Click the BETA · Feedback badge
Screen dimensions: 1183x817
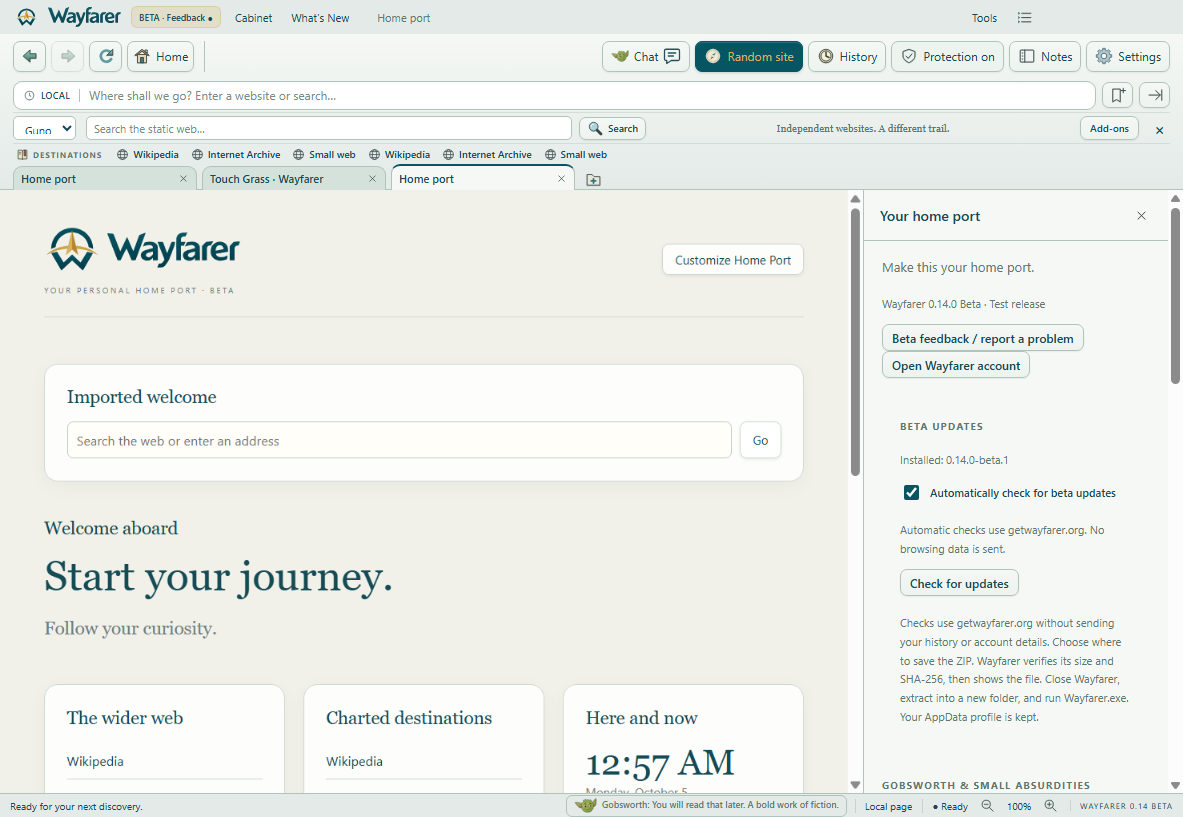coord(176,17)
